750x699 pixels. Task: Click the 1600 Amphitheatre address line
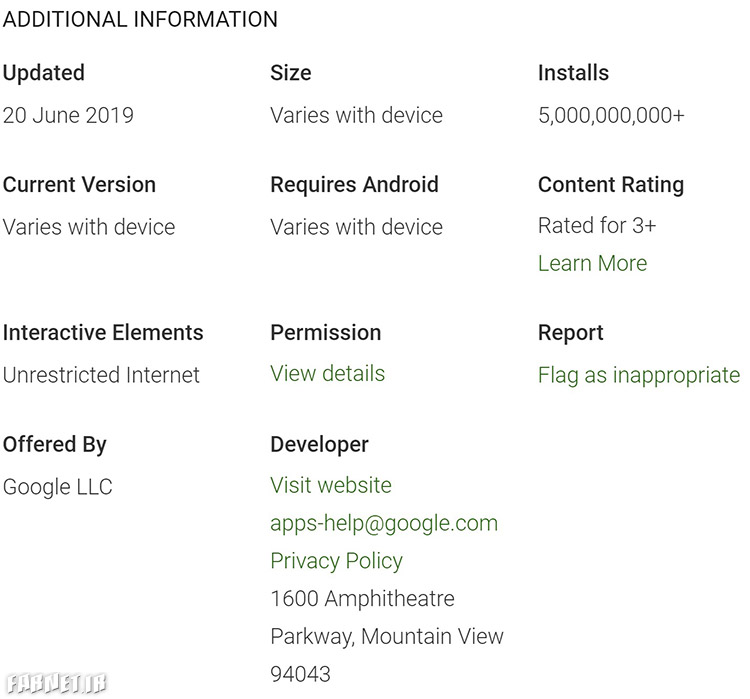click(x=362, y=599)
